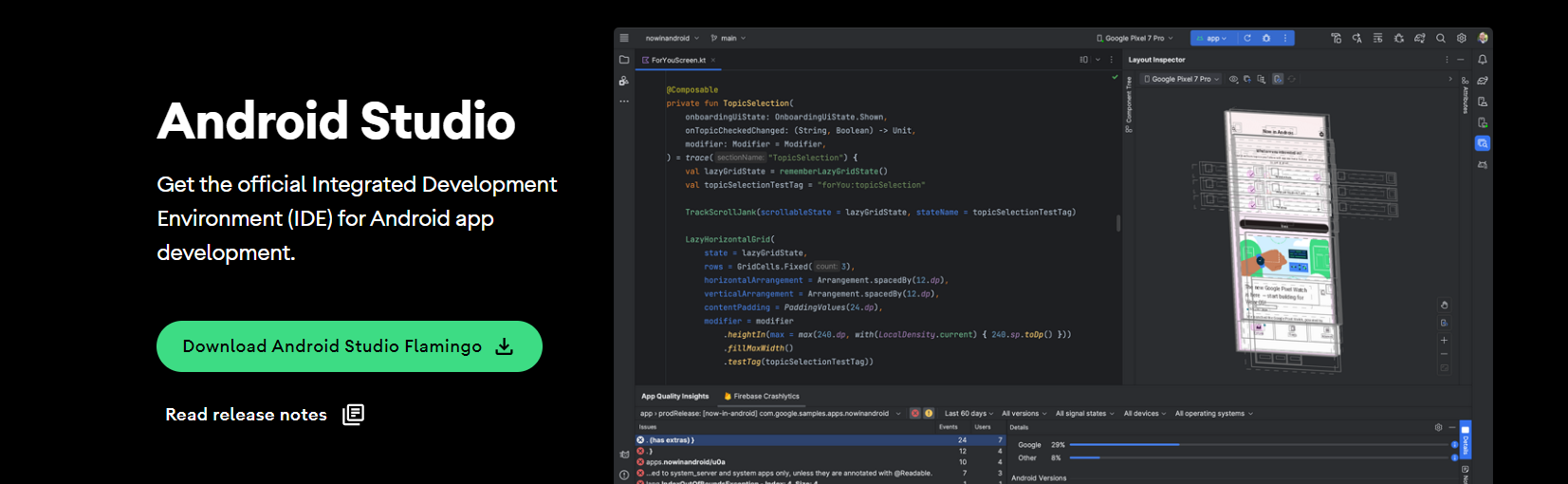Expand the nowinandroid project dropdown
Screen dimensions: 1568x484
tap(672, 38)
